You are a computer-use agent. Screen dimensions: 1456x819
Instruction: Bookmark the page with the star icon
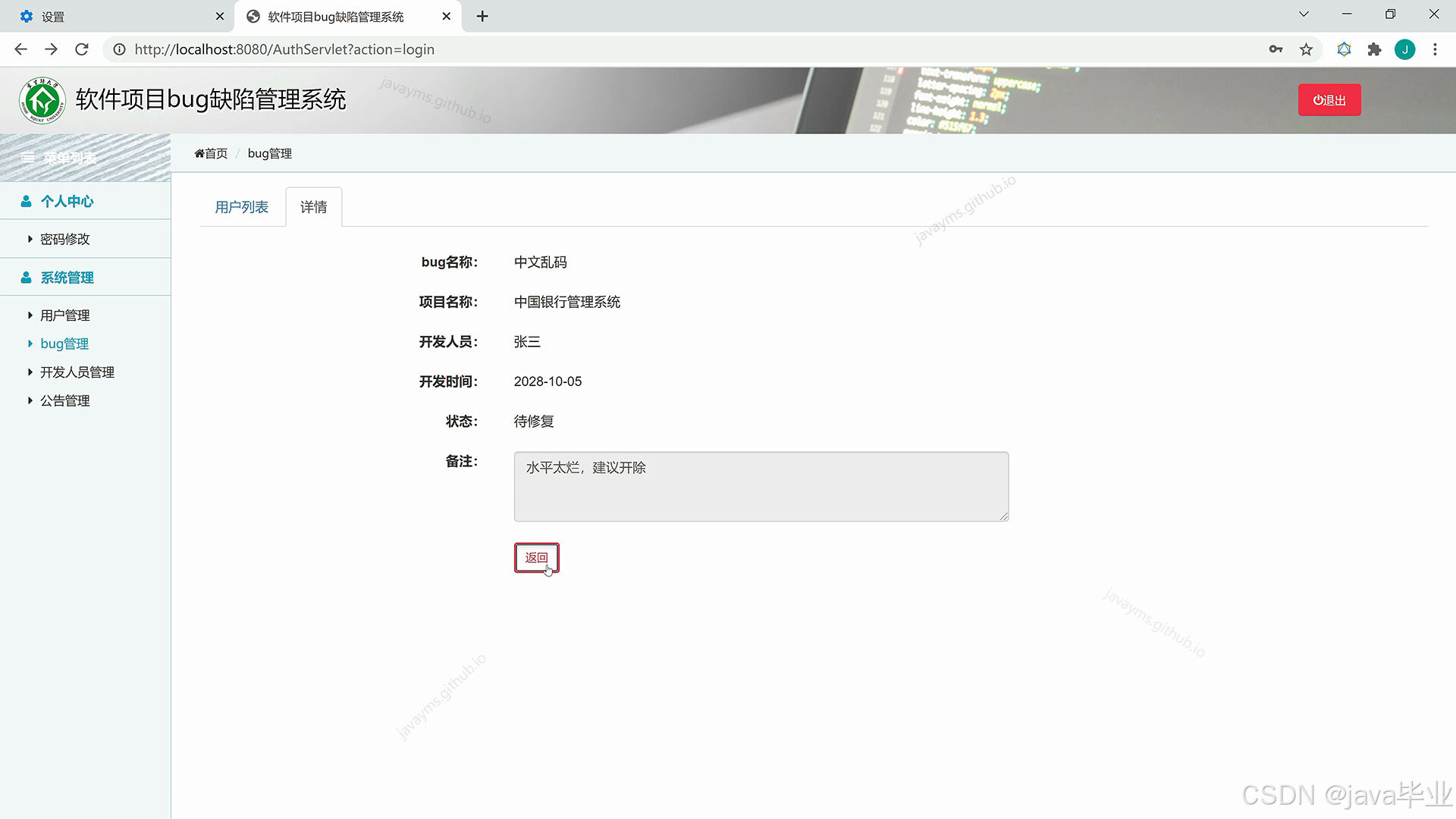coord(1306,49)
